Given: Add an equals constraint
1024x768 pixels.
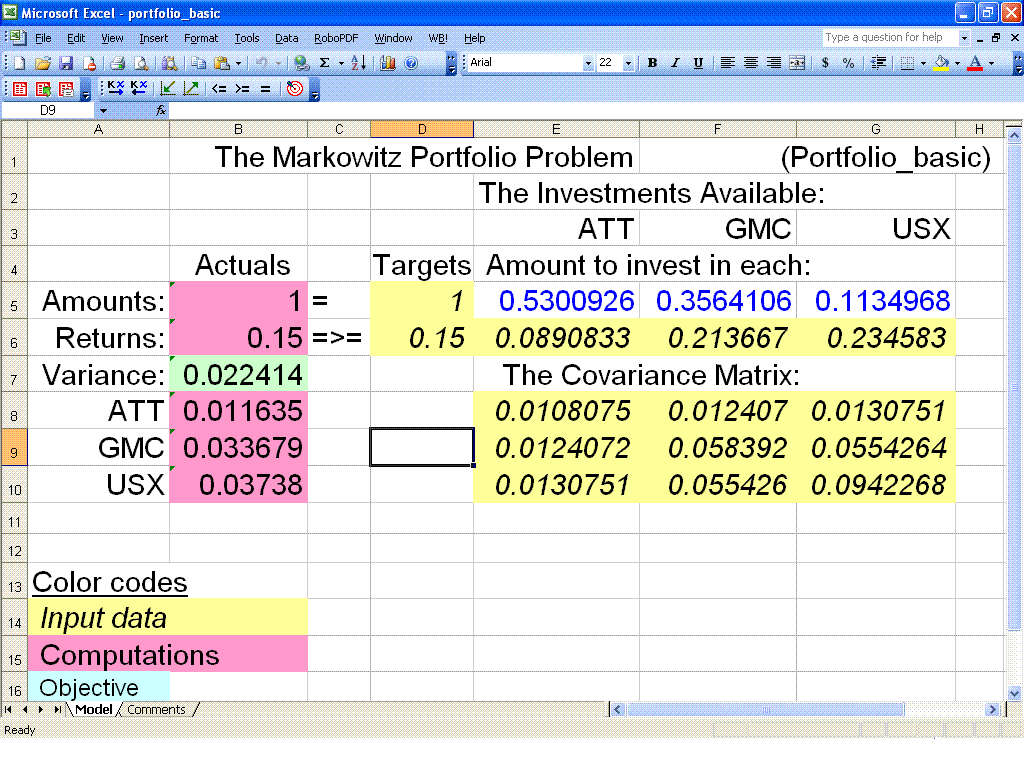Looking at the screenshot, I should (265, 89).
